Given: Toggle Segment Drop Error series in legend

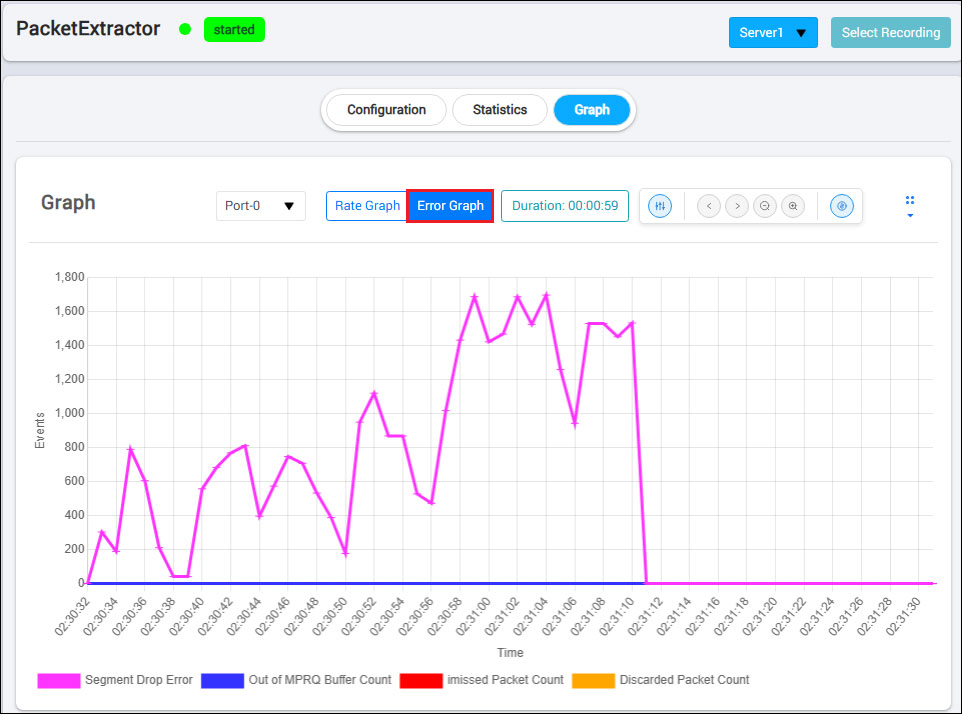Looking at the screenshot, I should pyautogui.click(x=115, y=680).
